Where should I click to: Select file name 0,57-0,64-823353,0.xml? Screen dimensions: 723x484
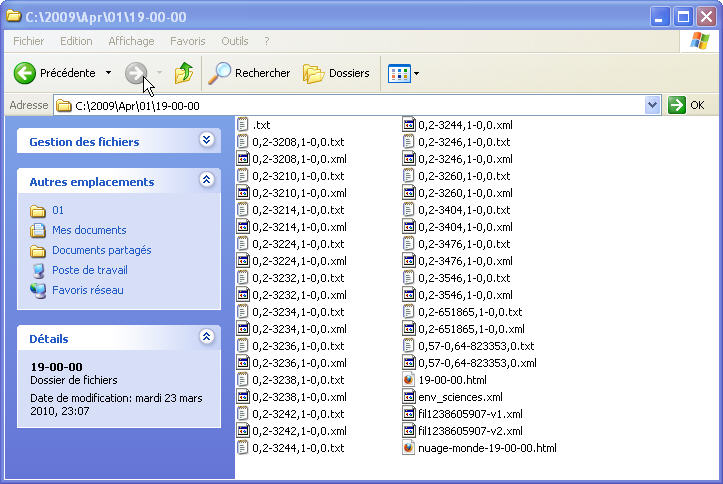[477, 363]
